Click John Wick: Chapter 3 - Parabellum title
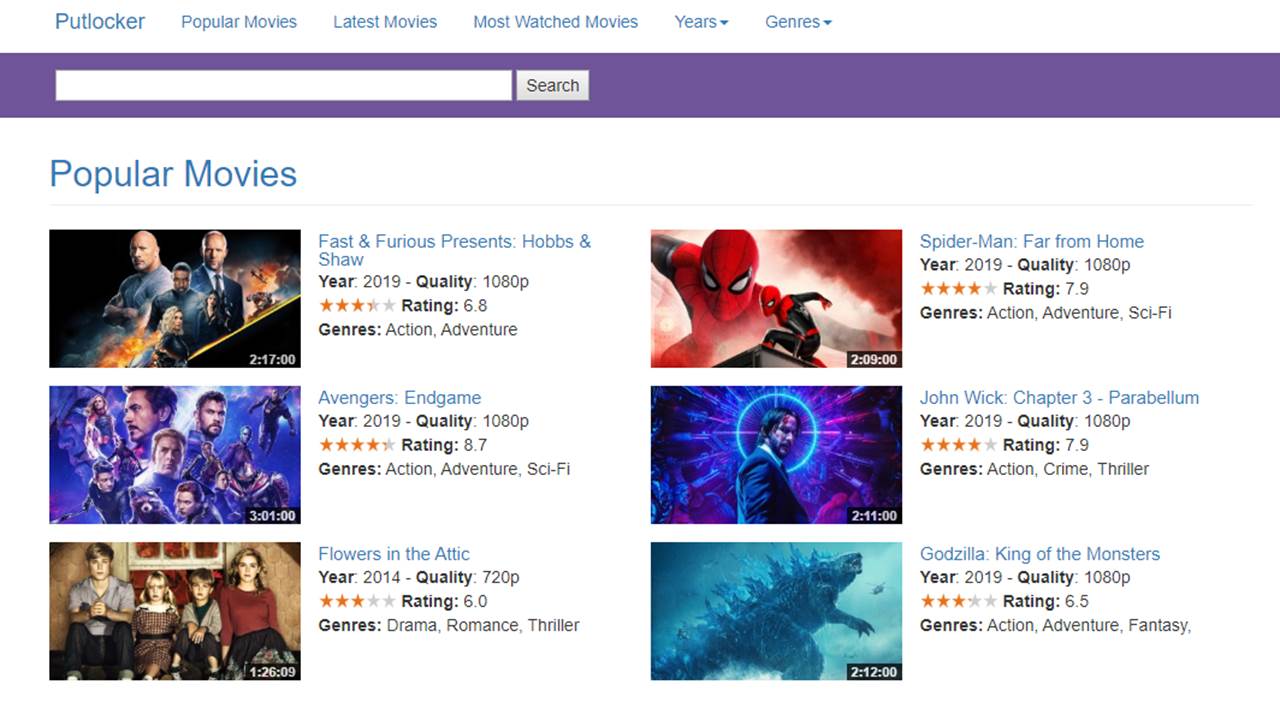 click(1059, 397)
